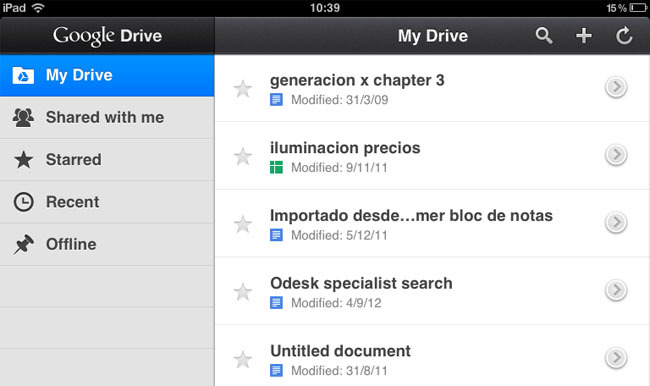Open details arrow for Importado desde...mer bloc de notas
Screen dimensions: 650x386
[x=616, y=223]
